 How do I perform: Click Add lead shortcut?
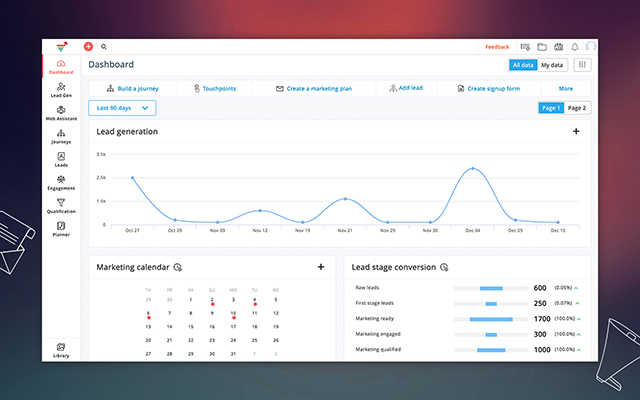tap(406, 88)
